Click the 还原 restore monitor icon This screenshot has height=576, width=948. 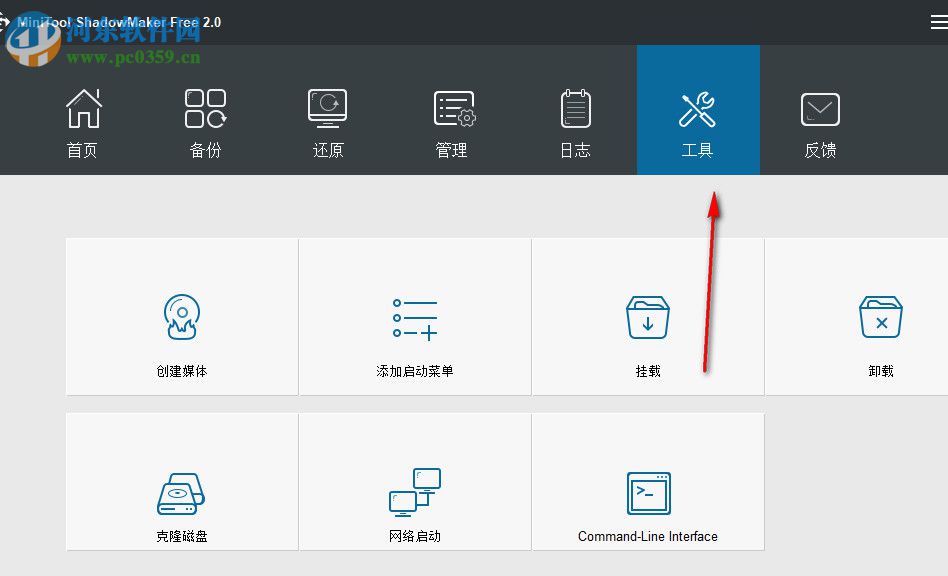(x=327, y=108)
